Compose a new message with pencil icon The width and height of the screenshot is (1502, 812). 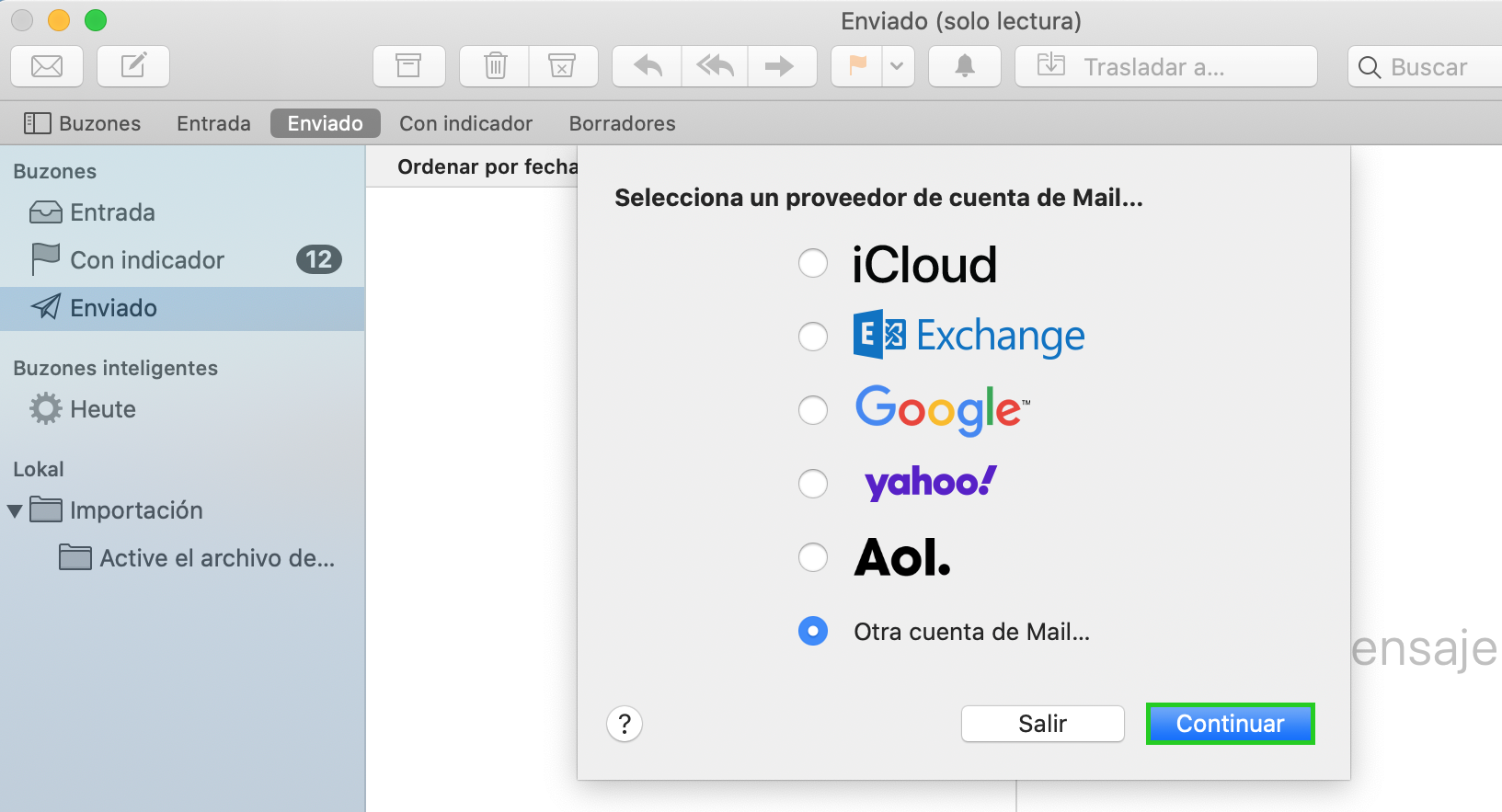pyautogui.click(x=133, y=66)
